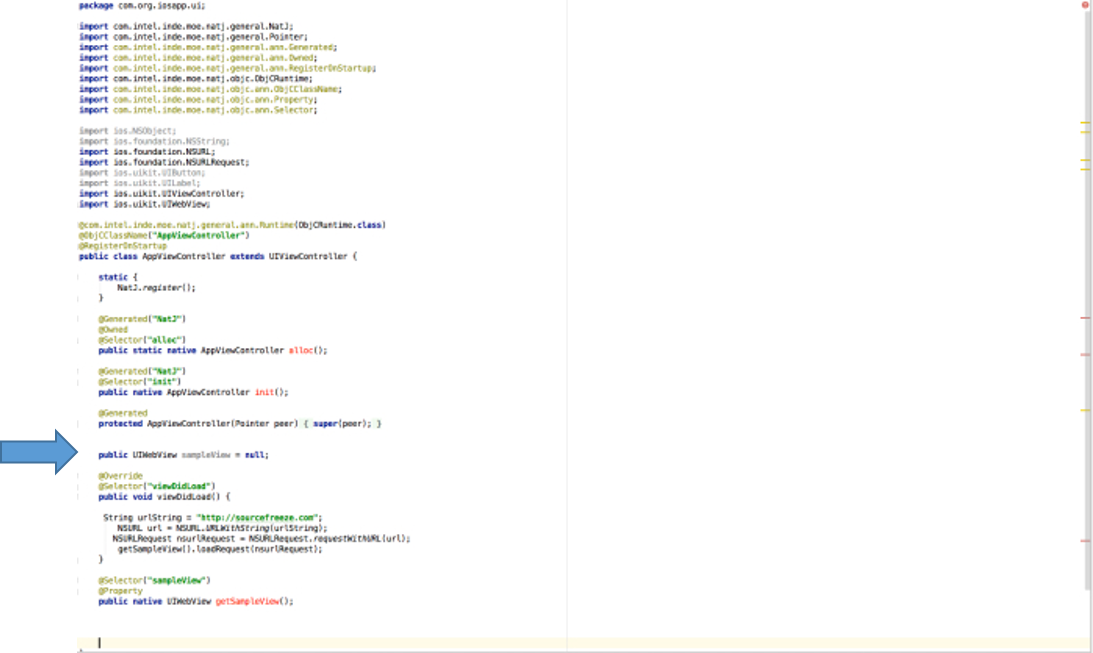Image resolution: width=1093 pixels, height=653 pixels.
Task: Click the import of general.ann.Generated
Action: [208, 47]
